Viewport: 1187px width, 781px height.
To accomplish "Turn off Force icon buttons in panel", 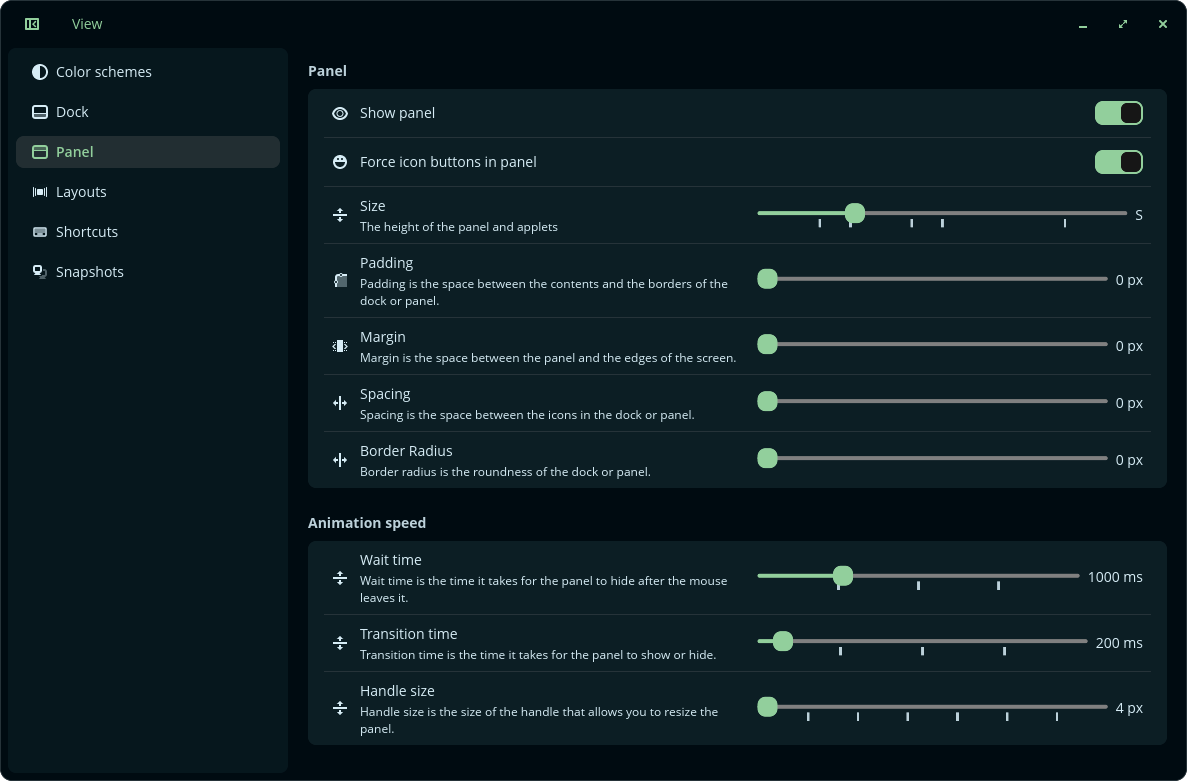I will (x=1118, y=162).
